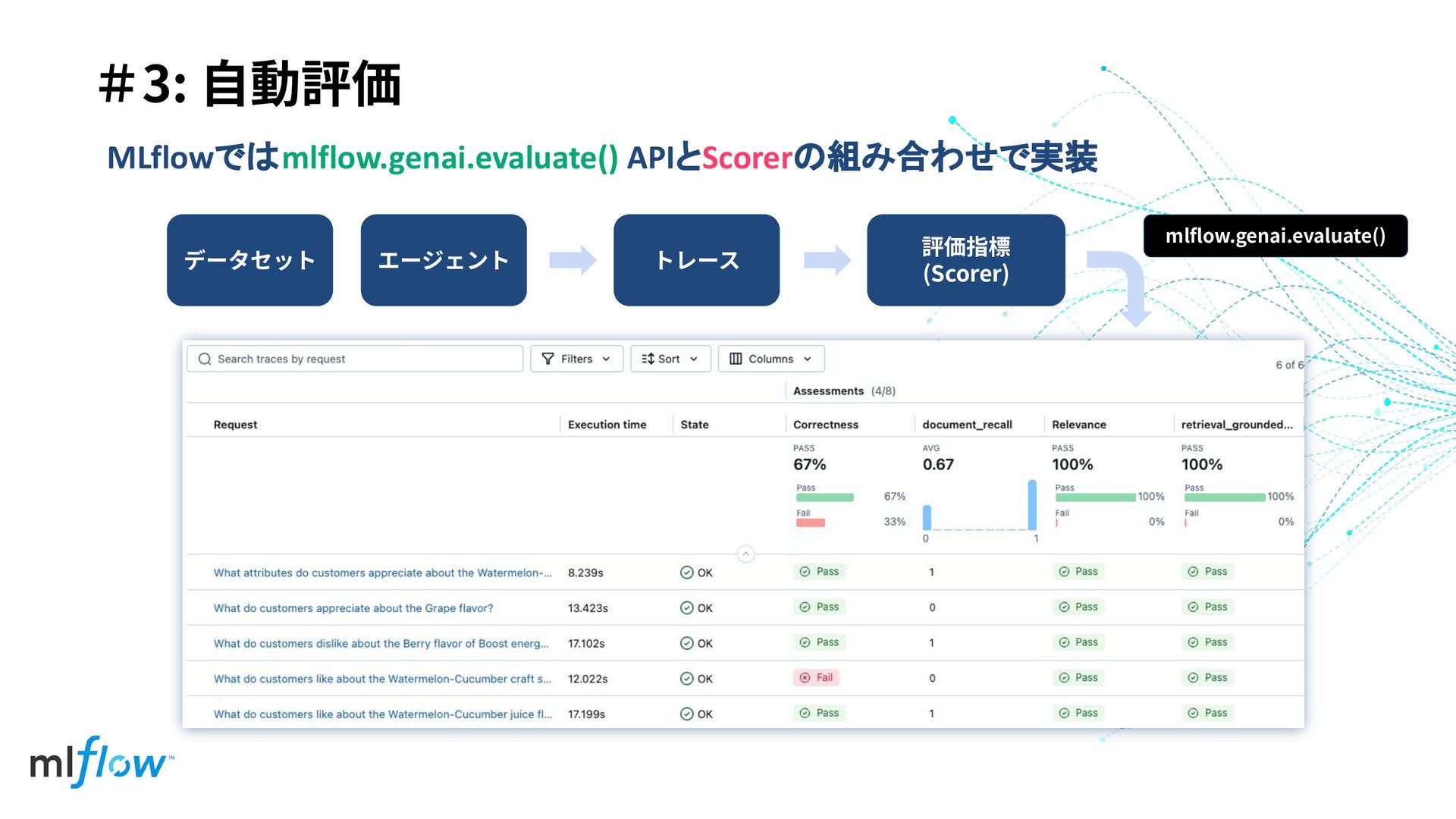Open the Berry flavor dislike trace link

(x=381, y=644)
